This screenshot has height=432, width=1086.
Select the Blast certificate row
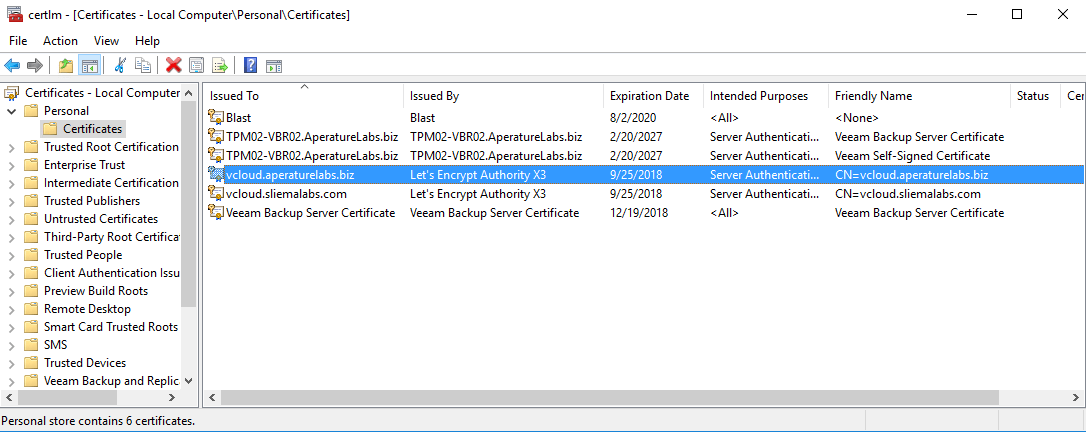click(x=240, y=118)
